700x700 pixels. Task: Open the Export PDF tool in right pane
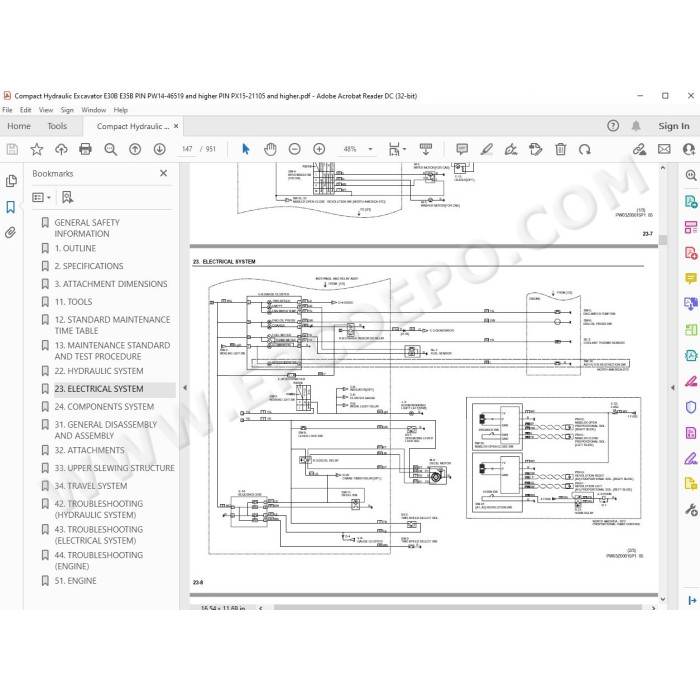(x=691, y=201)
